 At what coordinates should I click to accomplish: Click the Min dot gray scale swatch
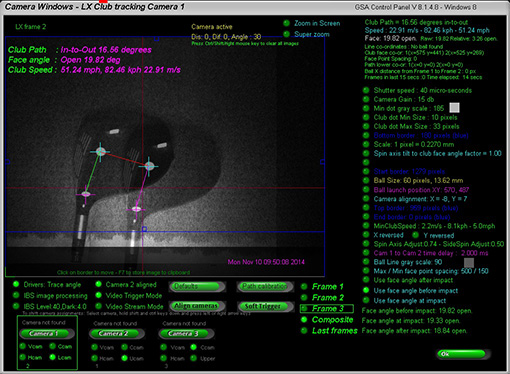click(x=454, y=108)
